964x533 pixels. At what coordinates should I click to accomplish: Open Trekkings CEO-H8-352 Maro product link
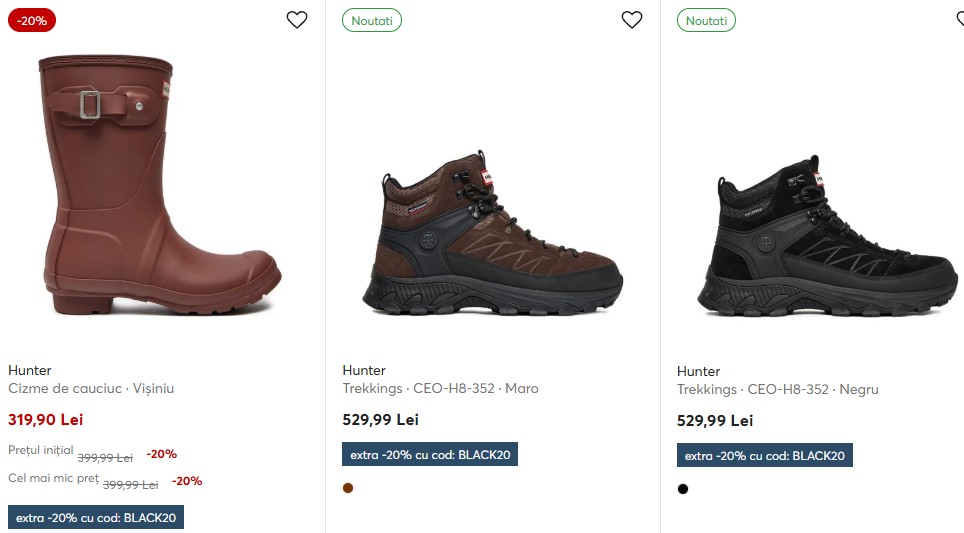(x=440, y=388)
